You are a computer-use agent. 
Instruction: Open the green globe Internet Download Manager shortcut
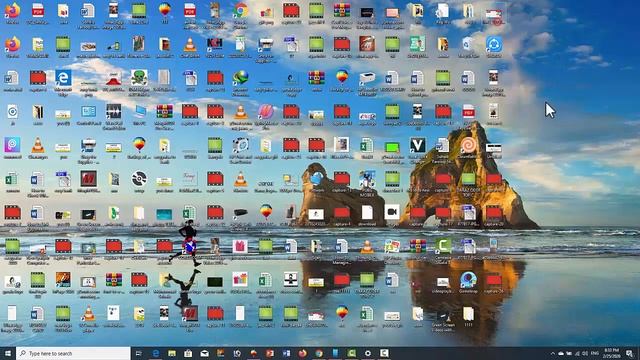pyautogui.click(x=240, y=78)
